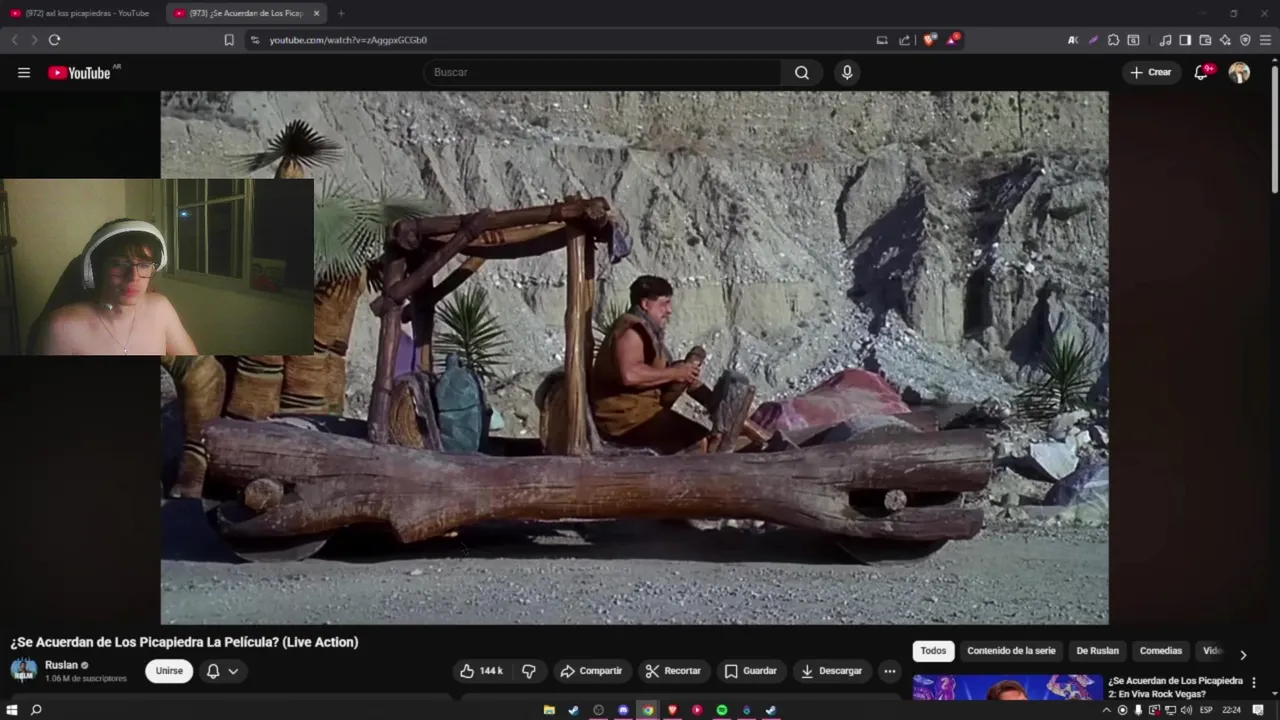Open Spotify from the taskbar
1280x720 pixels.
722,710
